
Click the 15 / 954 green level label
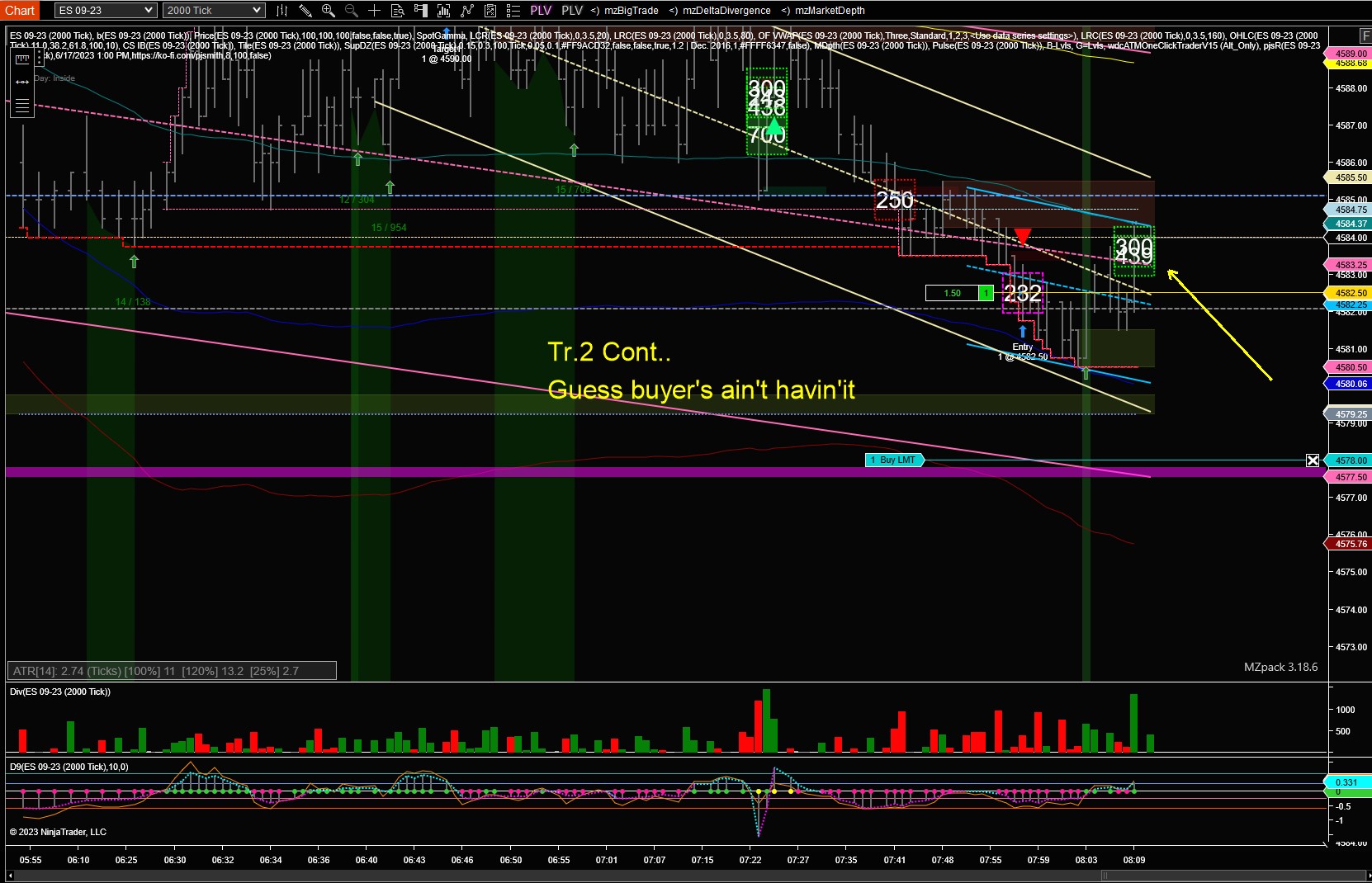tap(389, 228)
